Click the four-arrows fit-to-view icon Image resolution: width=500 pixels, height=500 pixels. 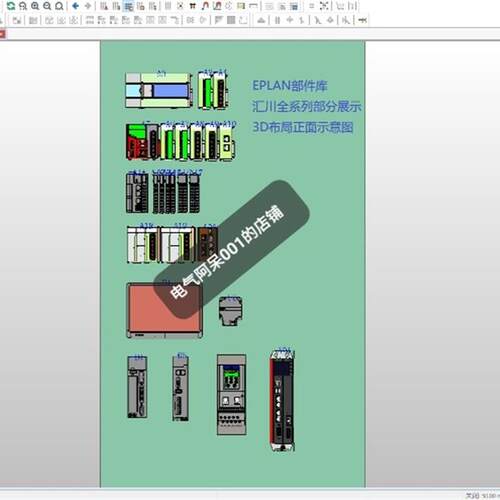click(324, 6)
